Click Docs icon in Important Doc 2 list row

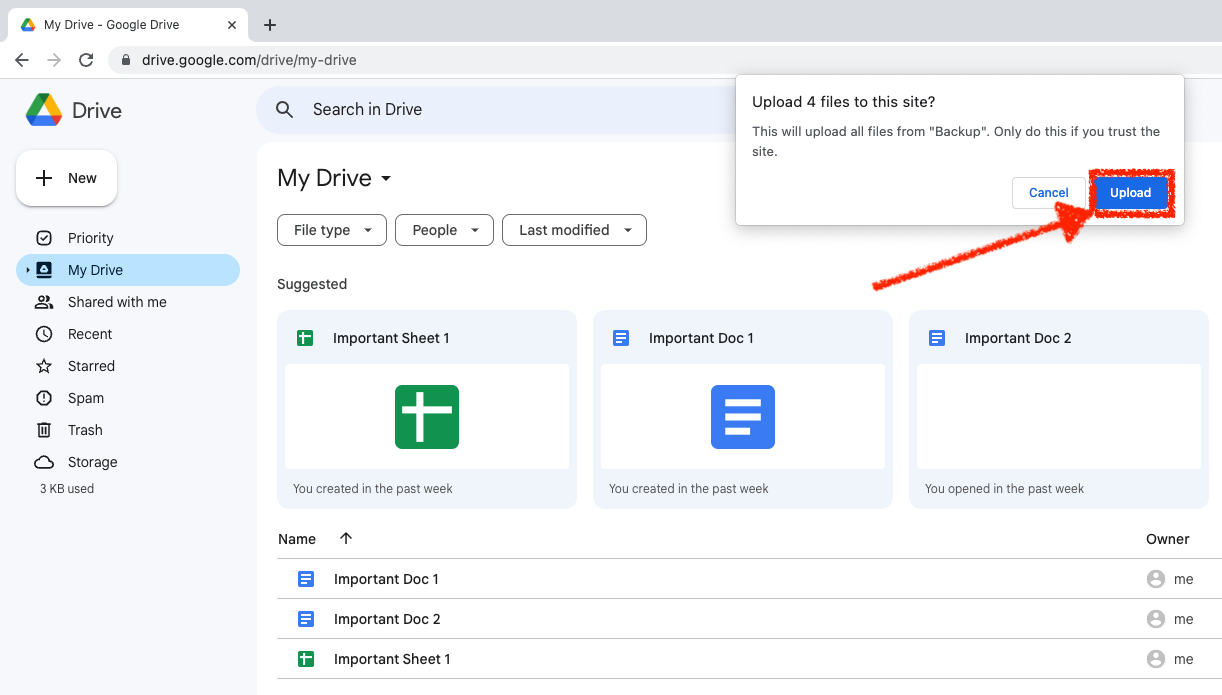pos(306,619)
